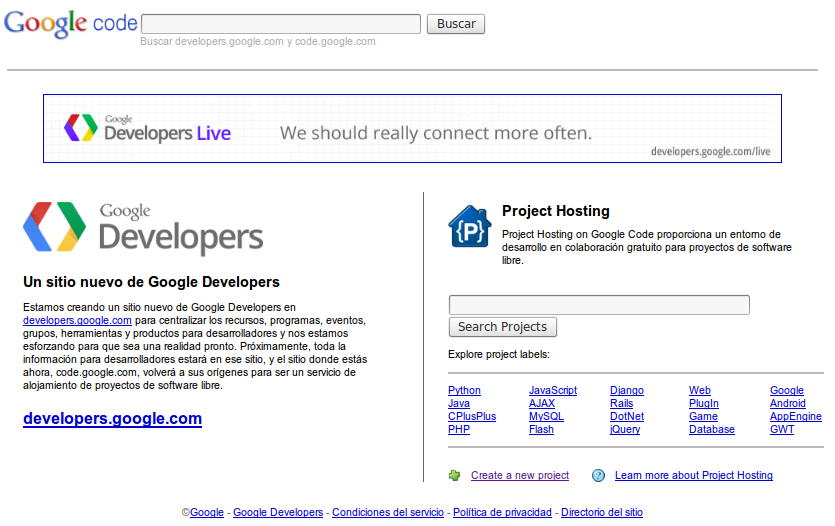Click the Search Projects button
This screenshot has width=835, height=526.
click(x=503, y=327)
